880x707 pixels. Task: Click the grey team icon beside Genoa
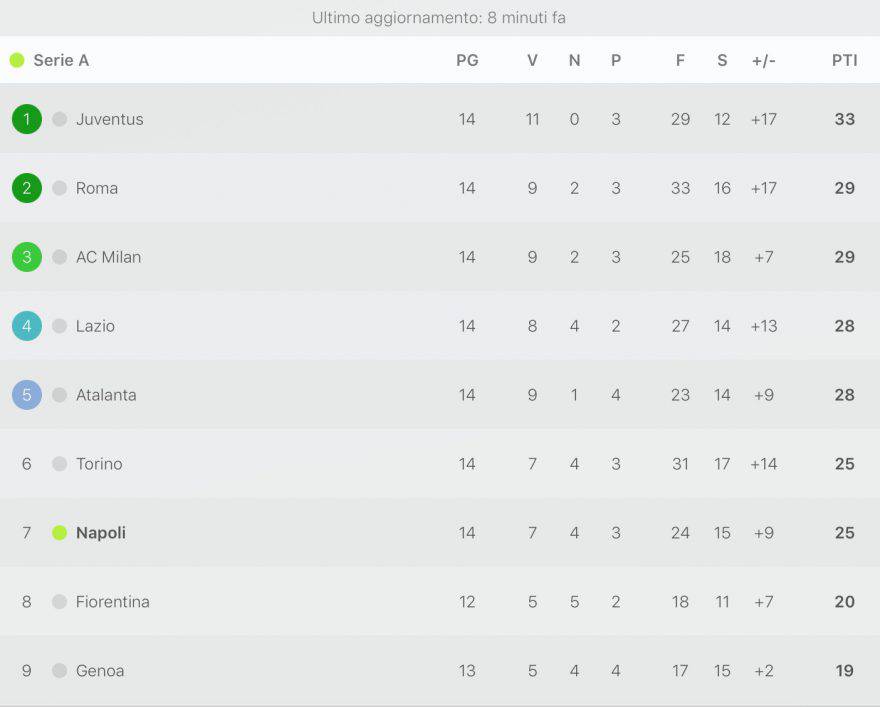[59, 671]
